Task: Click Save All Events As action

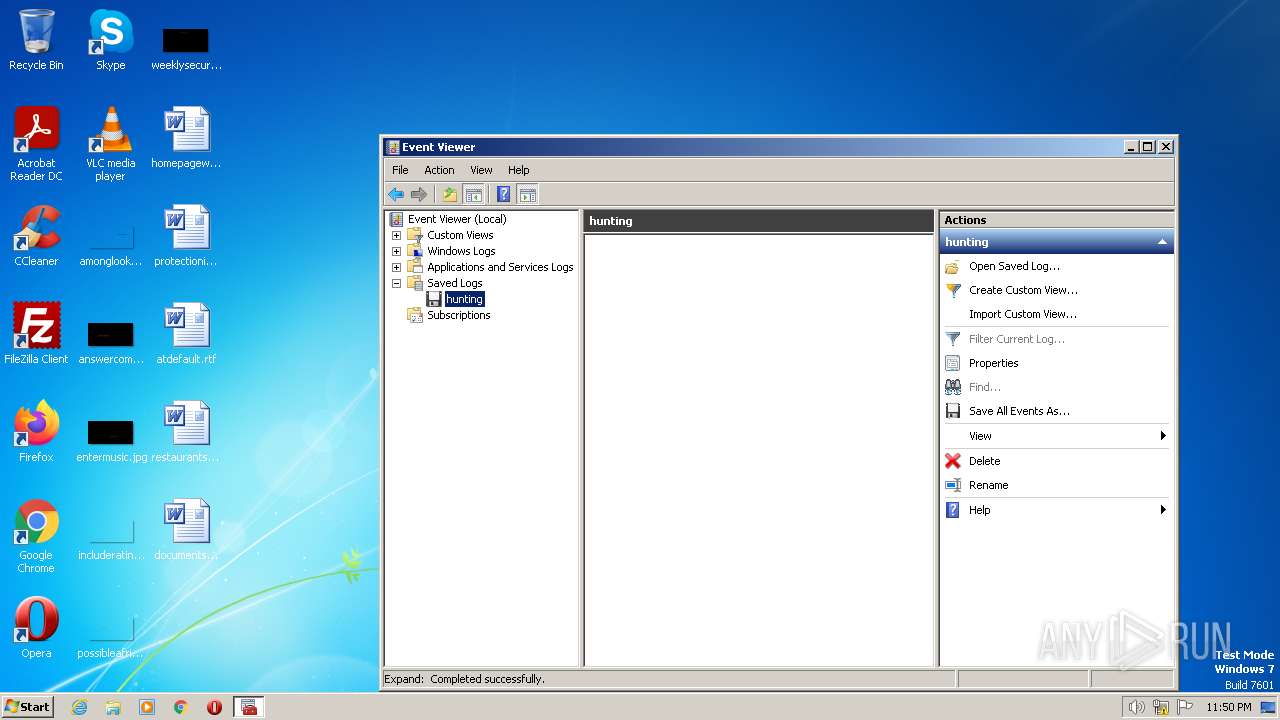Action: coord(1019,411)
